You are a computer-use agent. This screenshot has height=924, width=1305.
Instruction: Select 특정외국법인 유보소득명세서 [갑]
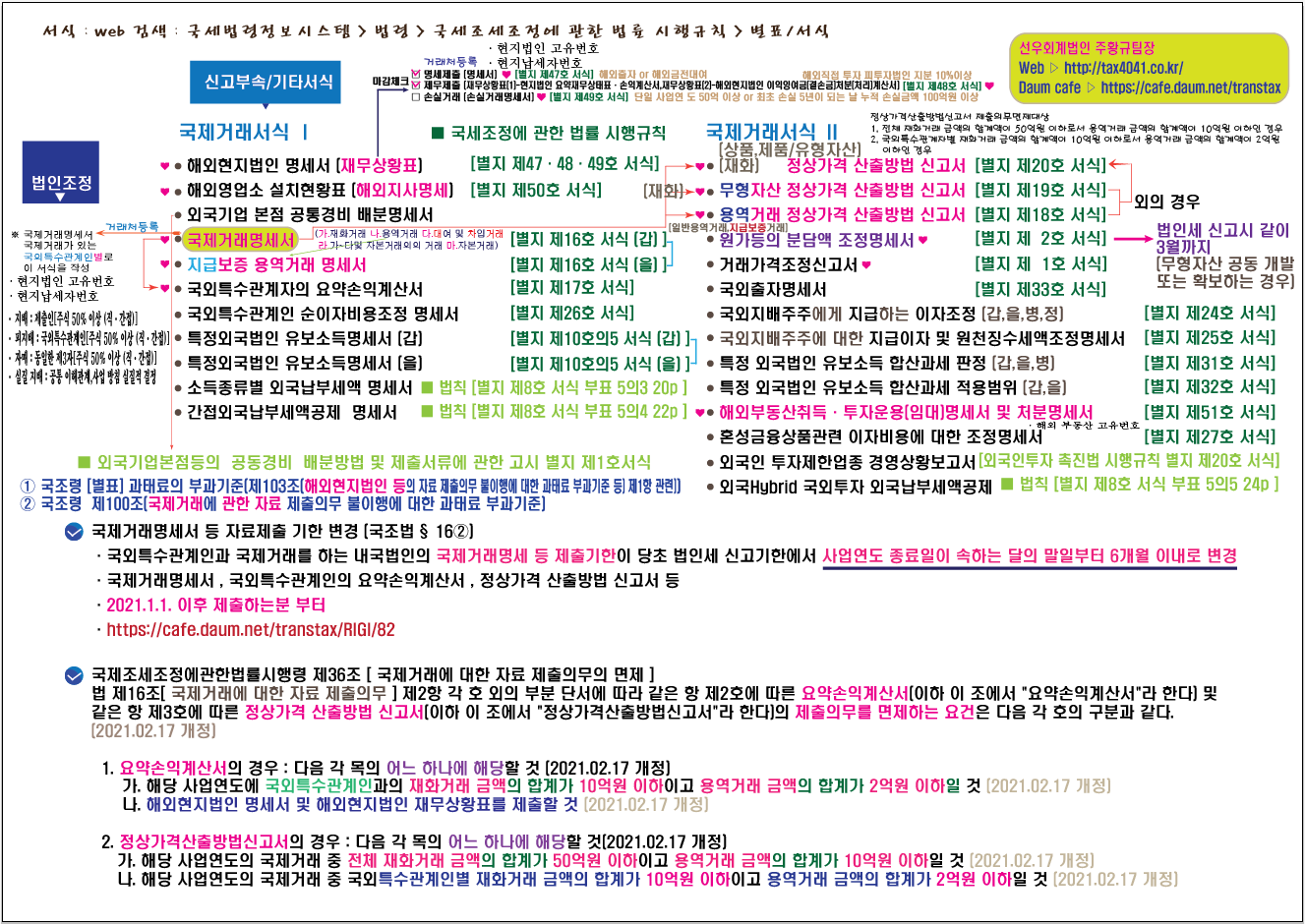coord(305,338)
